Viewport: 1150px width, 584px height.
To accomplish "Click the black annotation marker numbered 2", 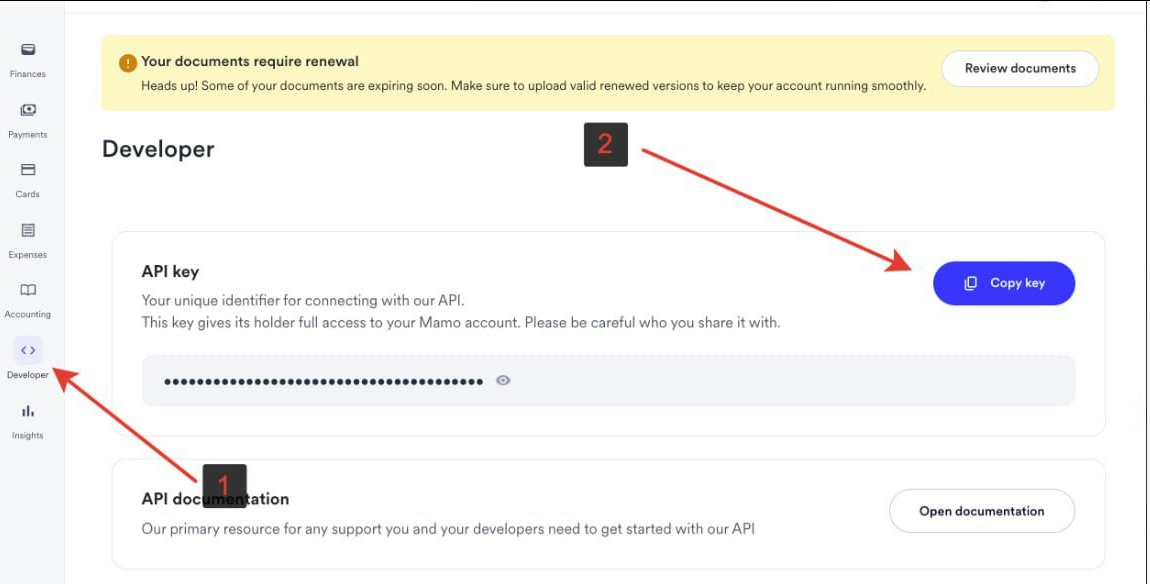I will click(x=605, y=144).
